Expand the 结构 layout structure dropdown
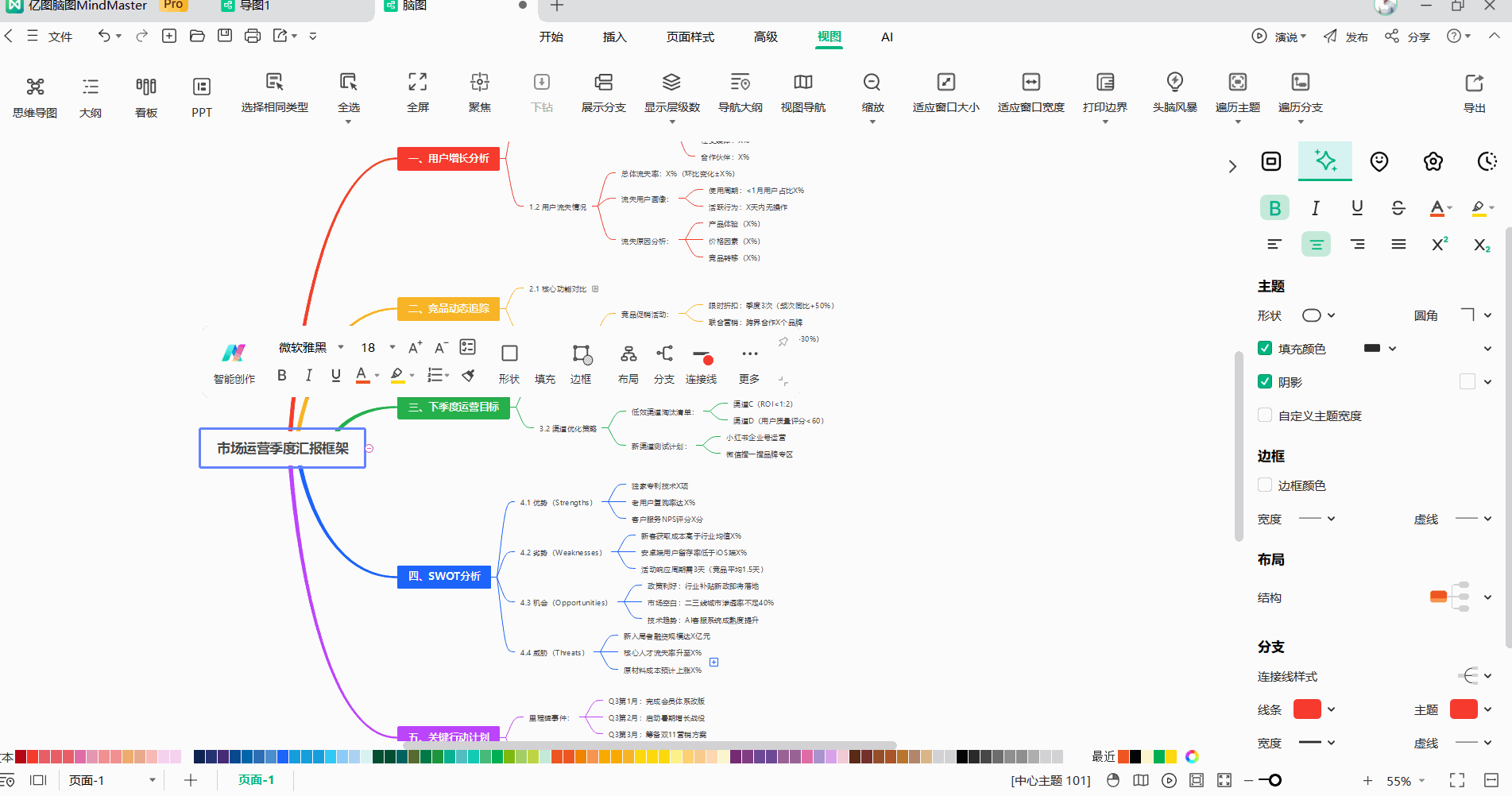The width and height of the screenshot is (1512, 796). click(1487, 597)
